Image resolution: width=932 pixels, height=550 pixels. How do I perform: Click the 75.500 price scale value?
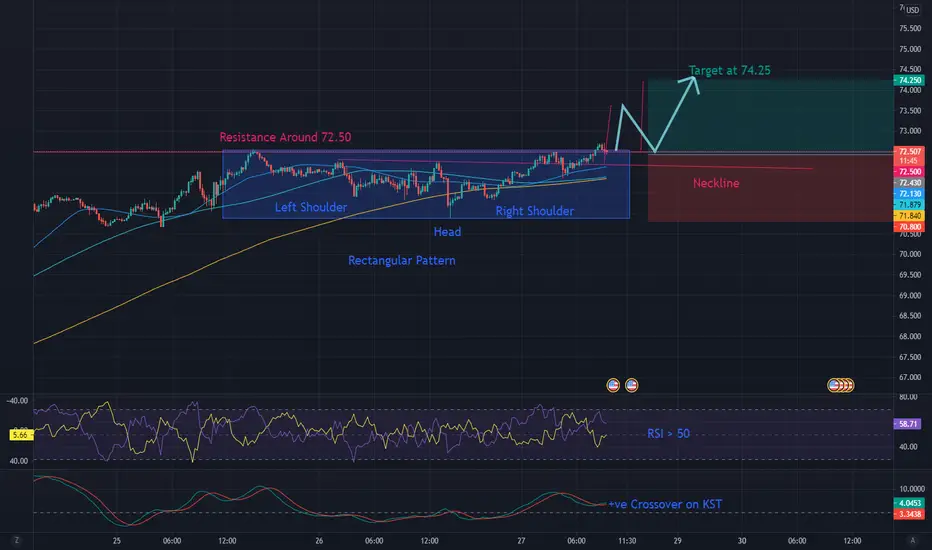(x=910, y=29)
